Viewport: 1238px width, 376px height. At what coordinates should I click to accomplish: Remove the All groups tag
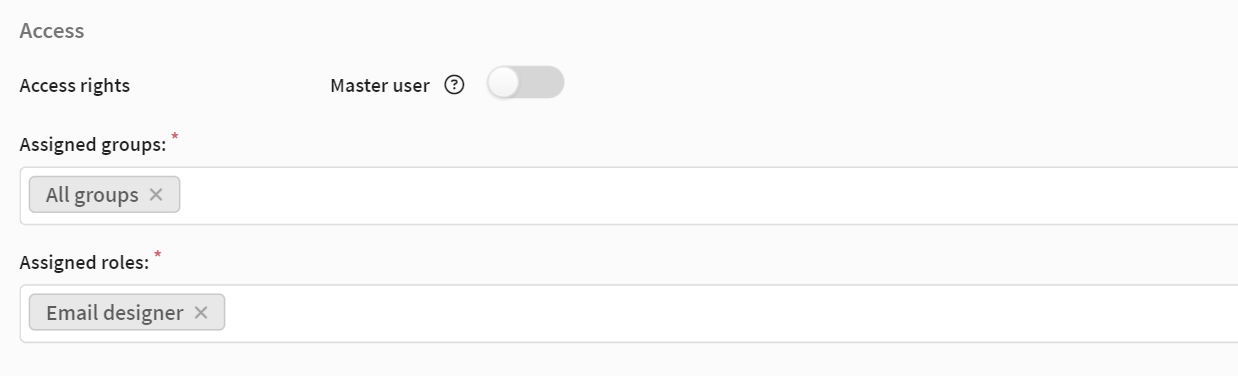coord(156,195)
